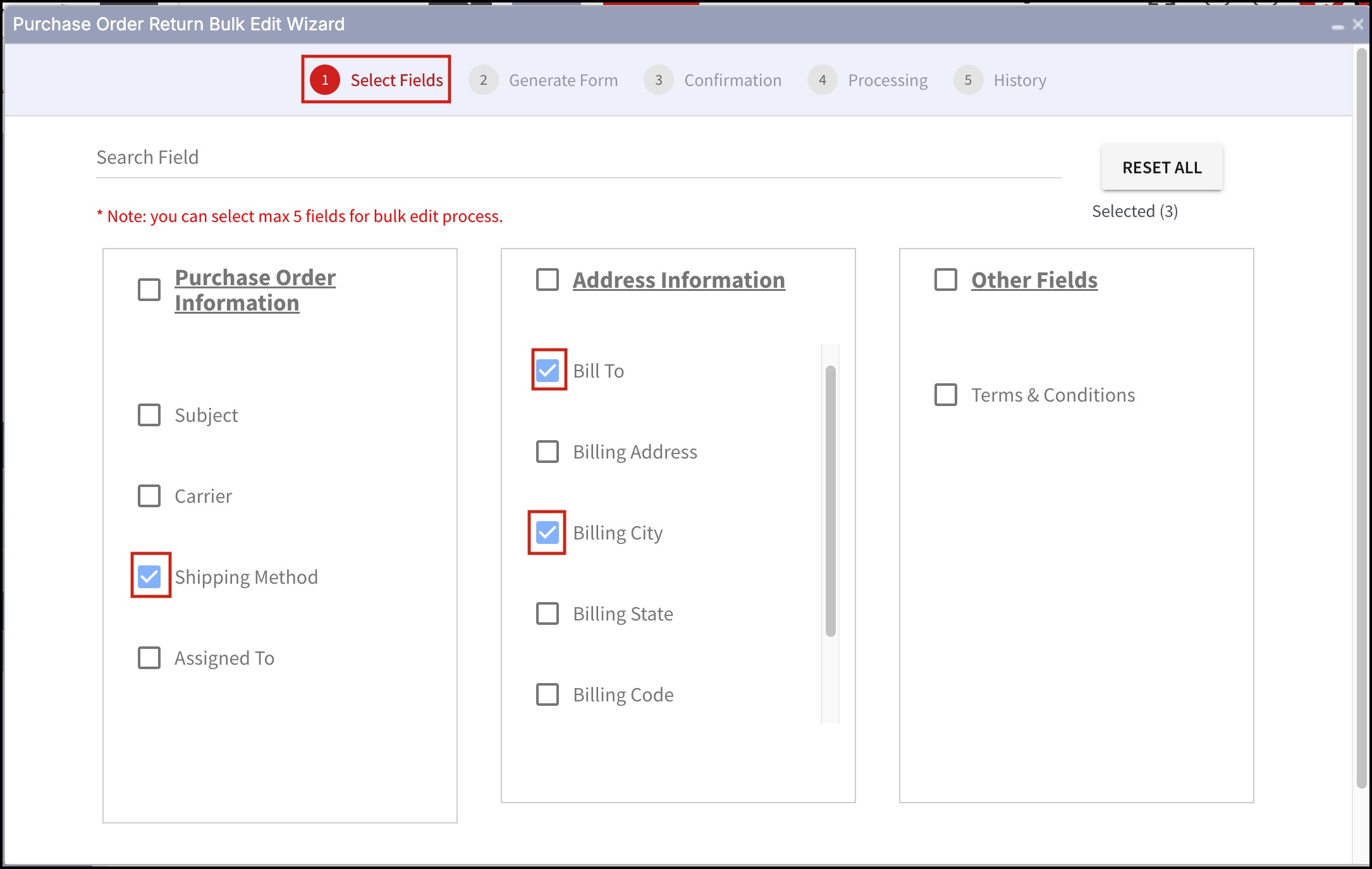Uncheck the Bill To checkbox
This screenshot has width=1372, height=869.
tap(548, 371)
